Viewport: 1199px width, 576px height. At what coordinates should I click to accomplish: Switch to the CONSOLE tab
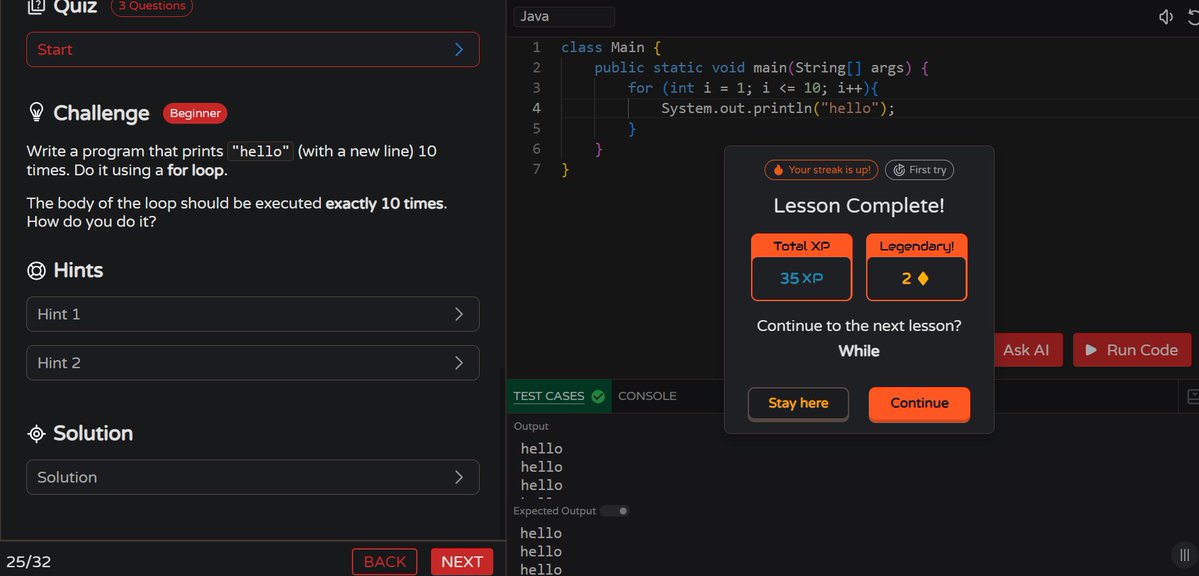[x=647, y=396]
